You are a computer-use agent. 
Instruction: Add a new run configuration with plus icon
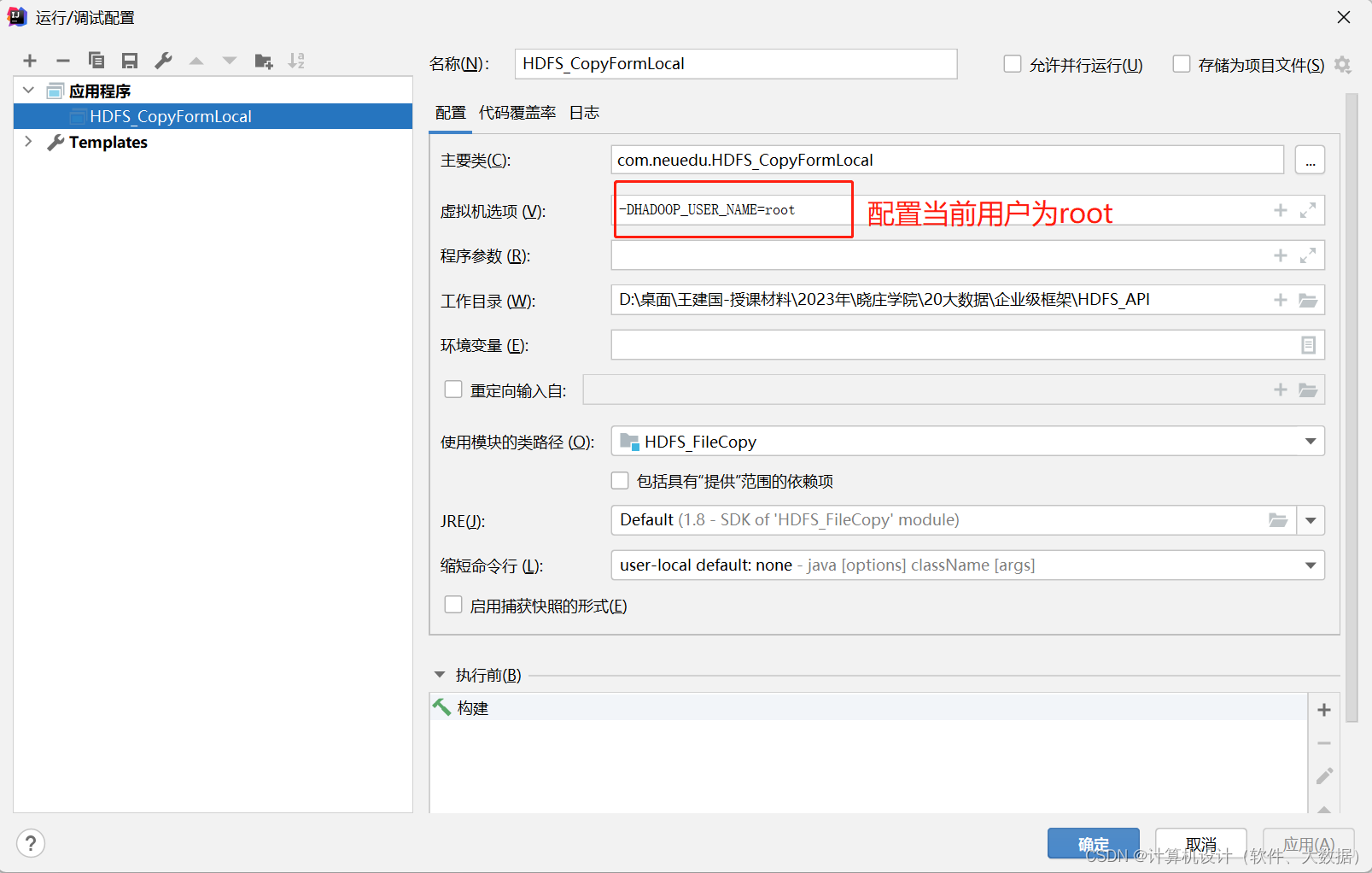click(30, 61)
